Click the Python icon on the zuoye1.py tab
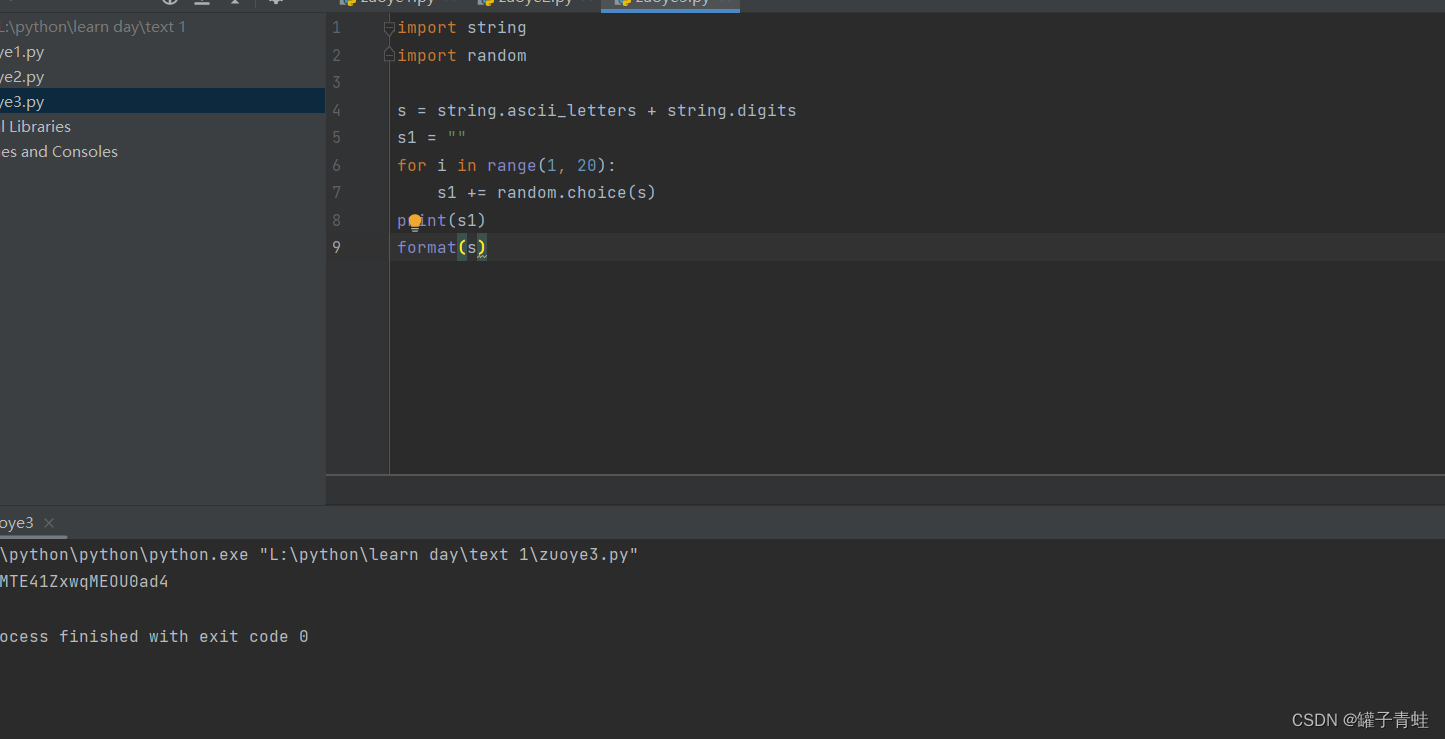This screenshot has width=1445, height=739. (x=348, y=2)
